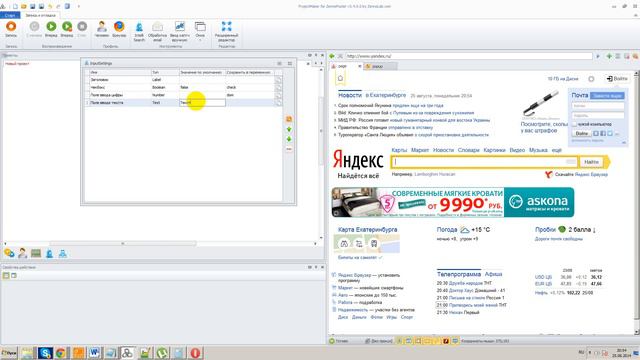
Task: Open the 'Маркет' link above search
Action: [420, 150]
